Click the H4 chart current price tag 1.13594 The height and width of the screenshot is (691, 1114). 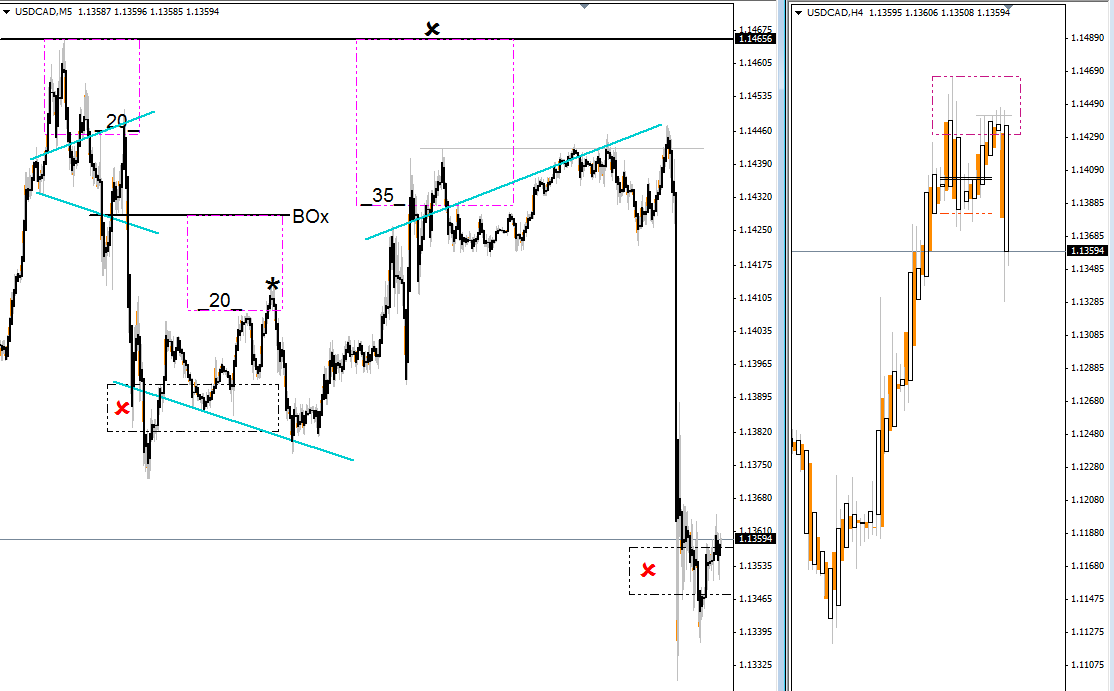[x=1087, y=251]
